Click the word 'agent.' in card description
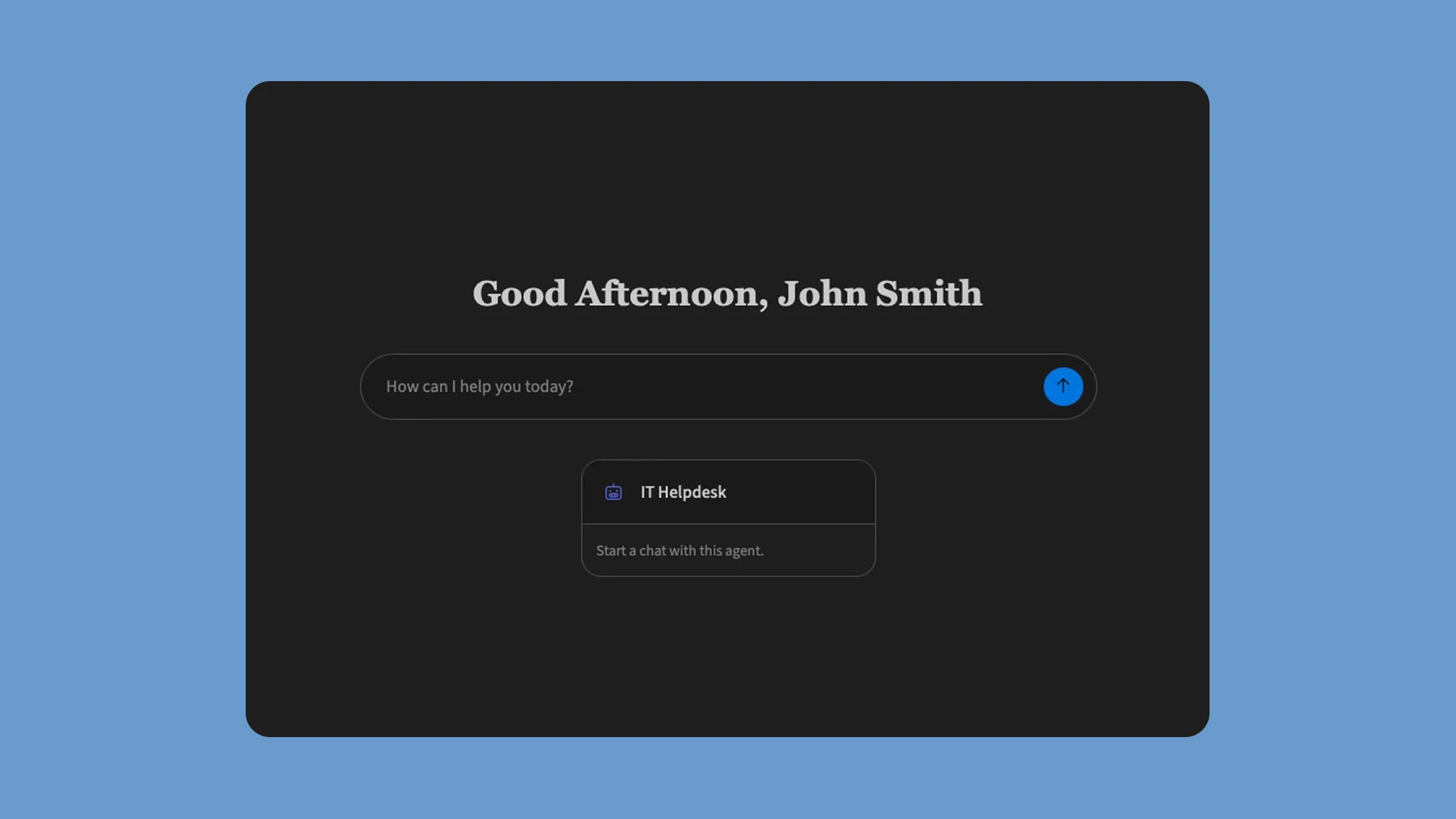 point(744,551)
